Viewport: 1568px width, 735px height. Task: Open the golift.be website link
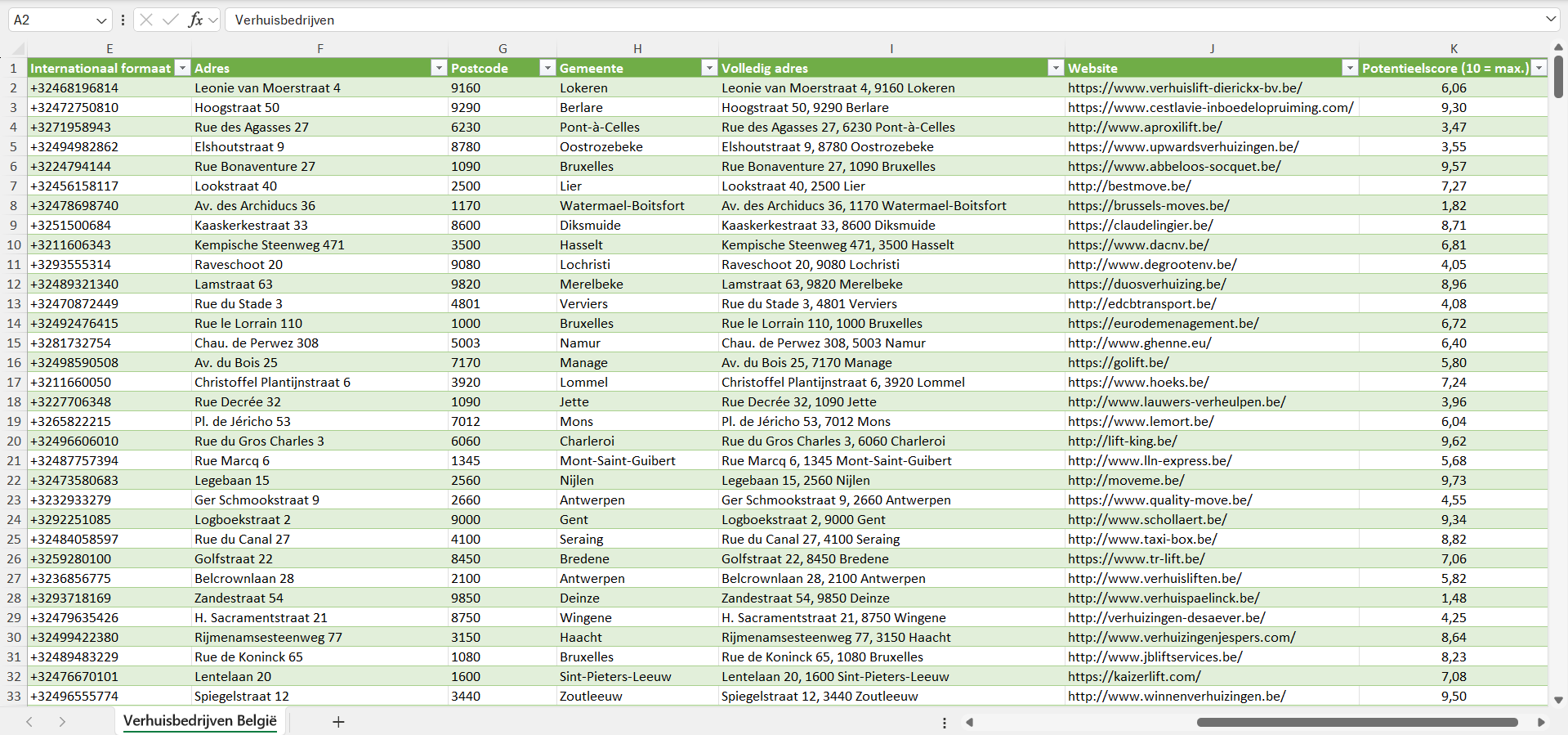click(1118, 363)
